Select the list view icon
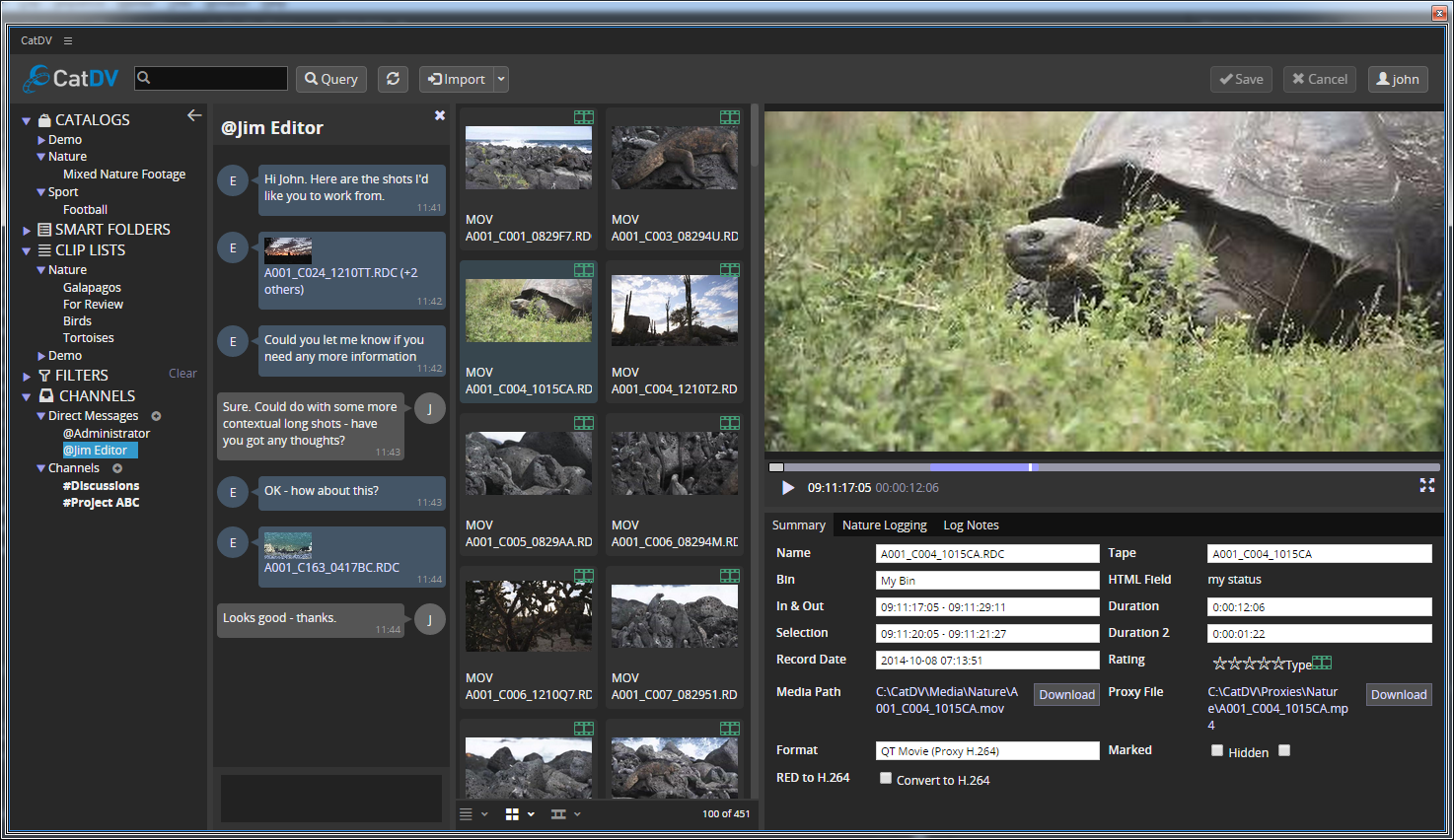Image resolution: width=1454 pixels, height=840 pixels. 465,813
